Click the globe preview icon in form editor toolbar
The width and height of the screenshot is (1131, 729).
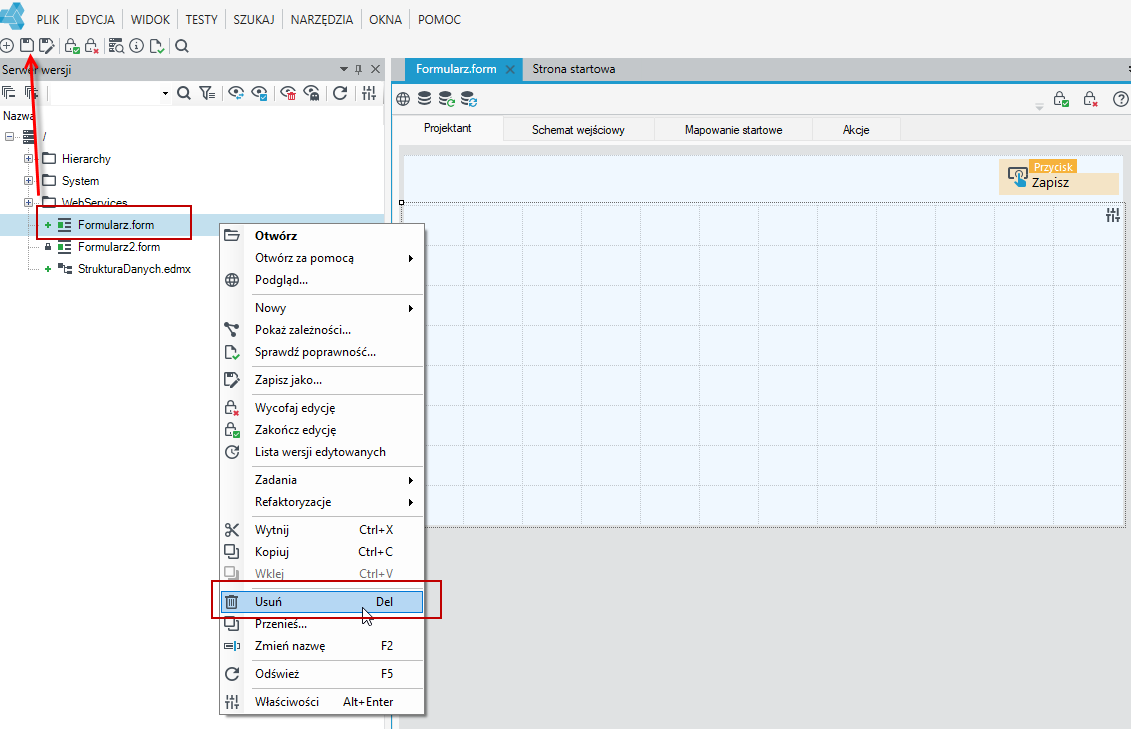[402, 99]
